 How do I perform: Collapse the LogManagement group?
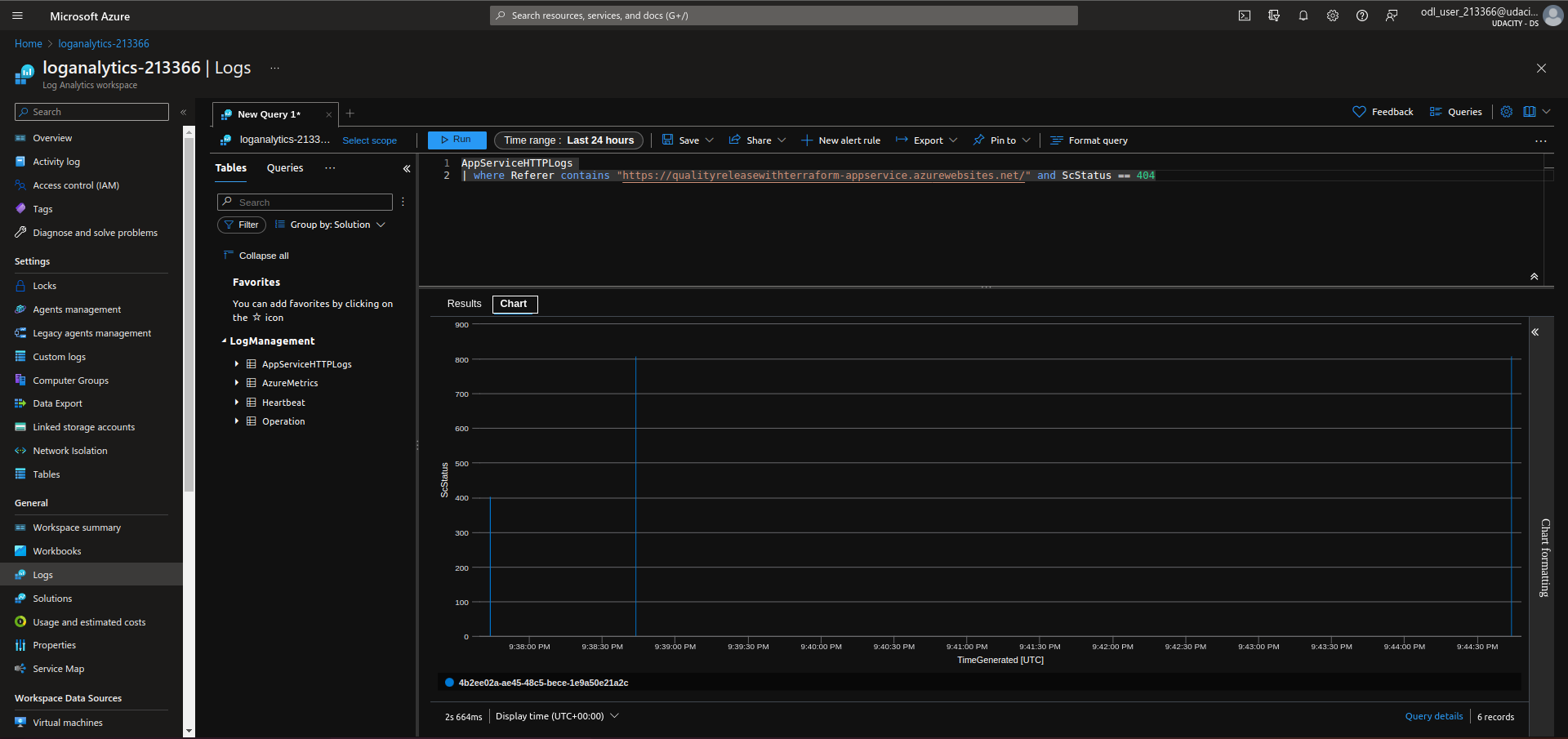coord(224,341)
